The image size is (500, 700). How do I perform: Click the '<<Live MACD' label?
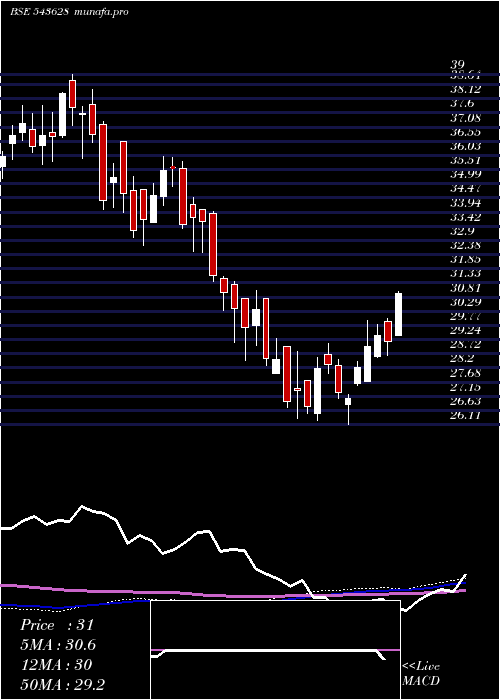[421, 674]
